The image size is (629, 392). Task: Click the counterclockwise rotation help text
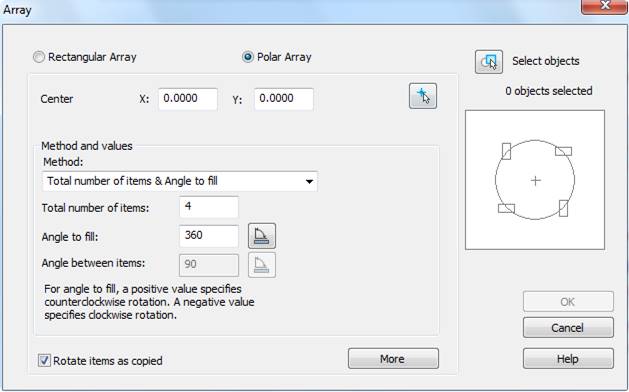click(149, 302)
